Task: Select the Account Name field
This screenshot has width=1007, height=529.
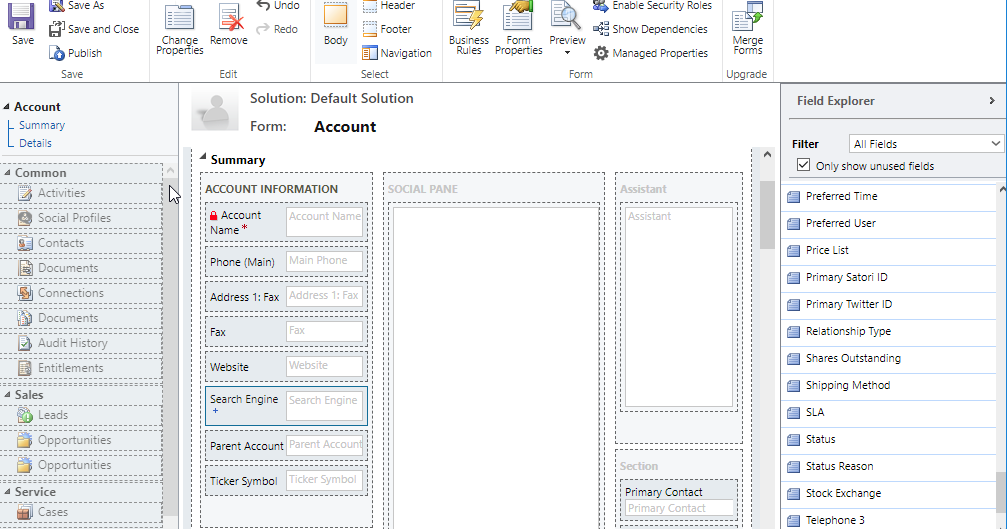Action: 286,222
